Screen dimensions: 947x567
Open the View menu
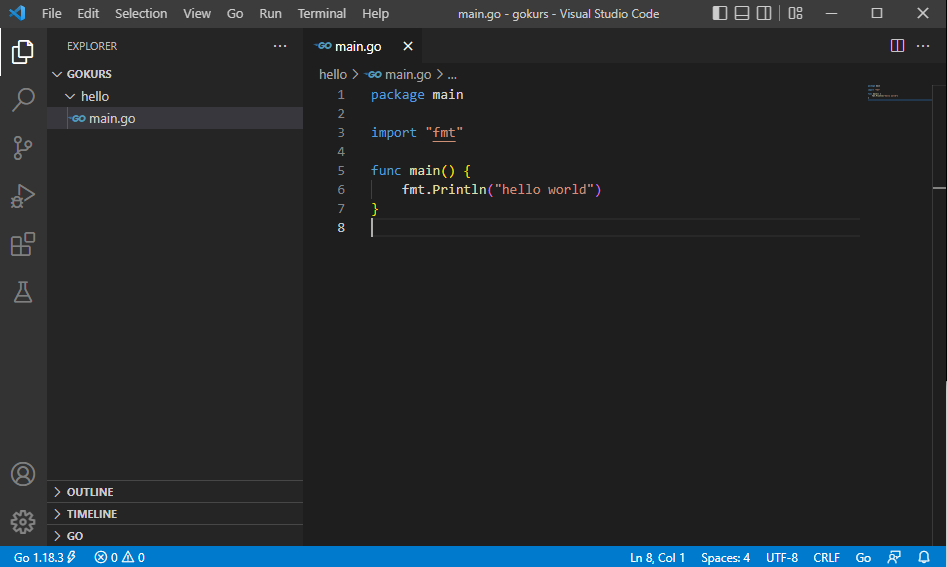point(197,13)
